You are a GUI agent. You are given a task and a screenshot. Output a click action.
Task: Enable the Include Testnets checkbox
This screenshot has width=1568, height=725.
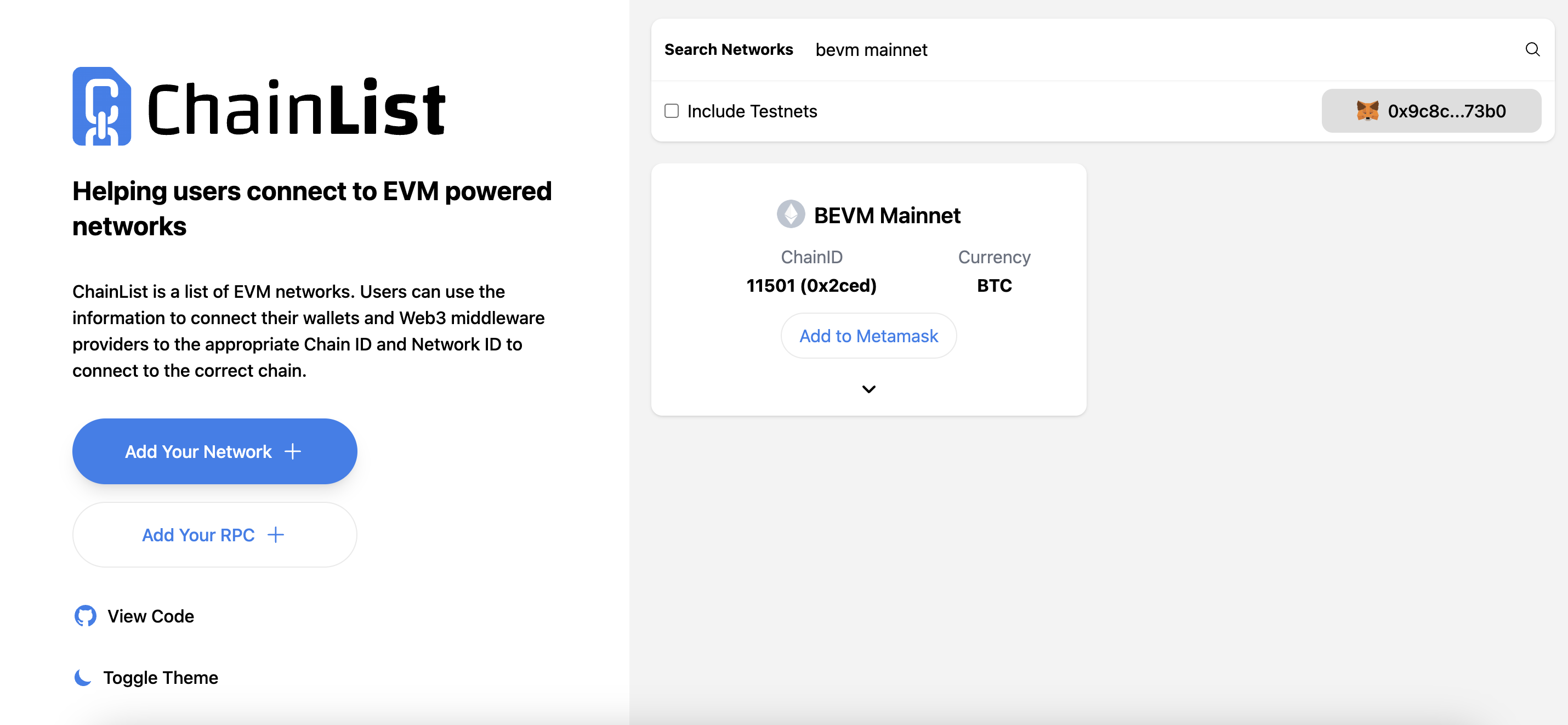[672, 111]
